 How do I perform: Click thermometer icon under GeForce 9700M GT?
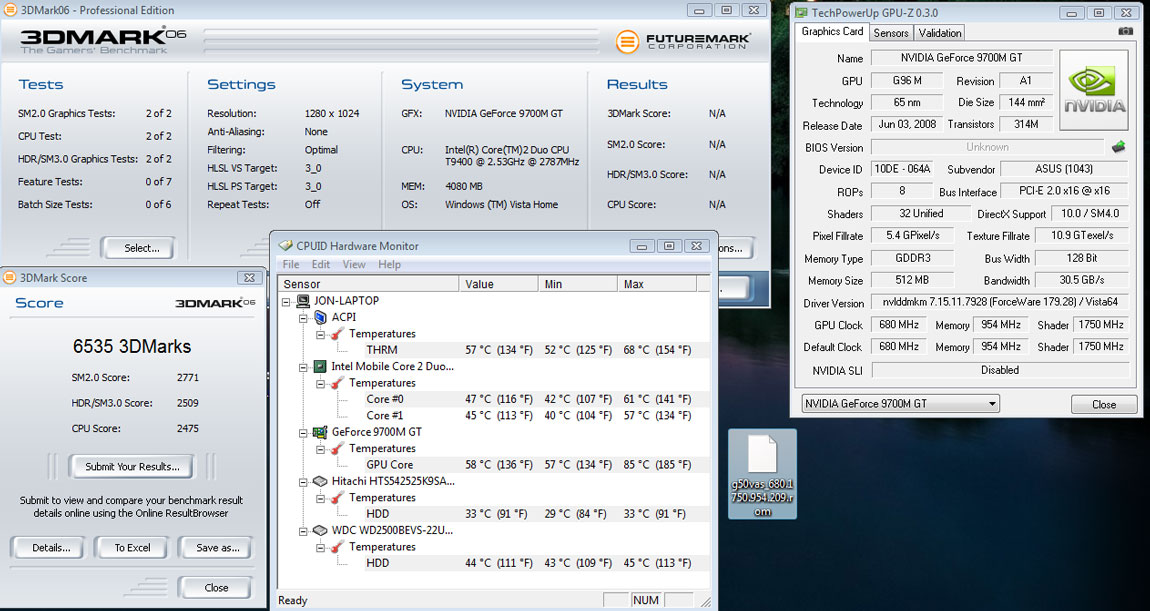click(x=337, y=448)
